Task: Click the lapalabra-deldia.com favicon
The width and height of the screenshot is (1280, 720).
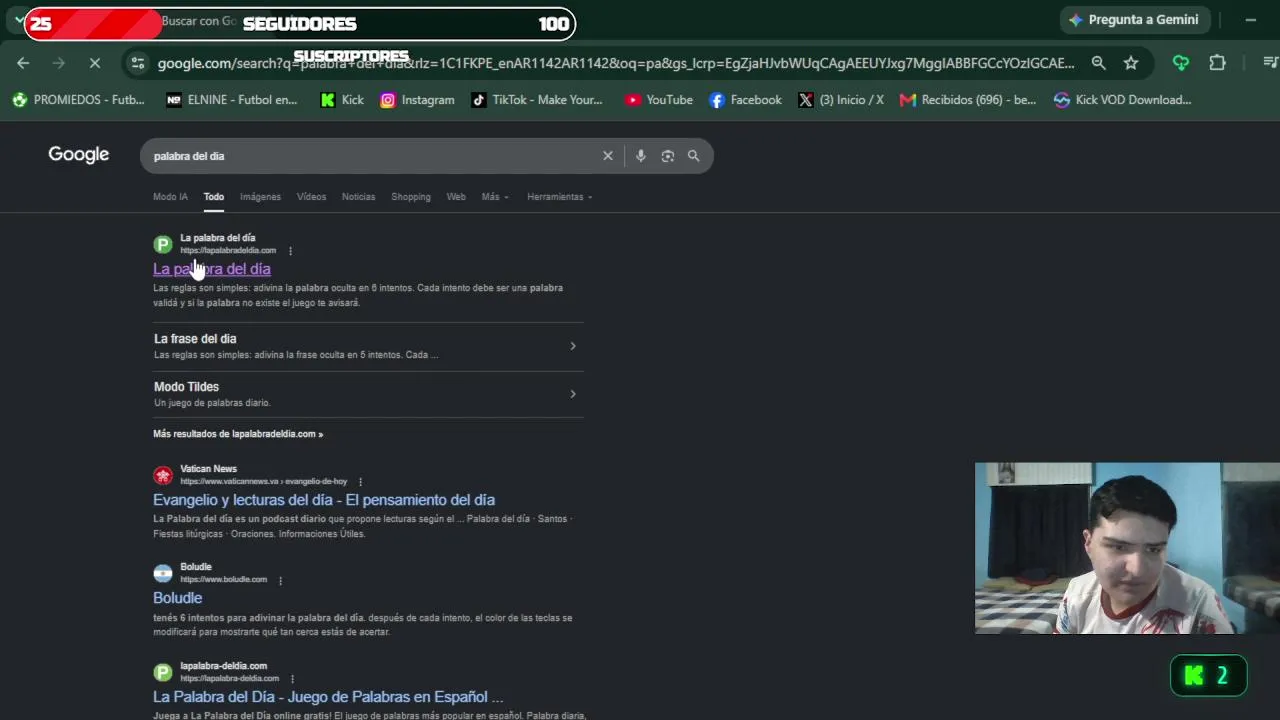Action: [x=163, y=672]
